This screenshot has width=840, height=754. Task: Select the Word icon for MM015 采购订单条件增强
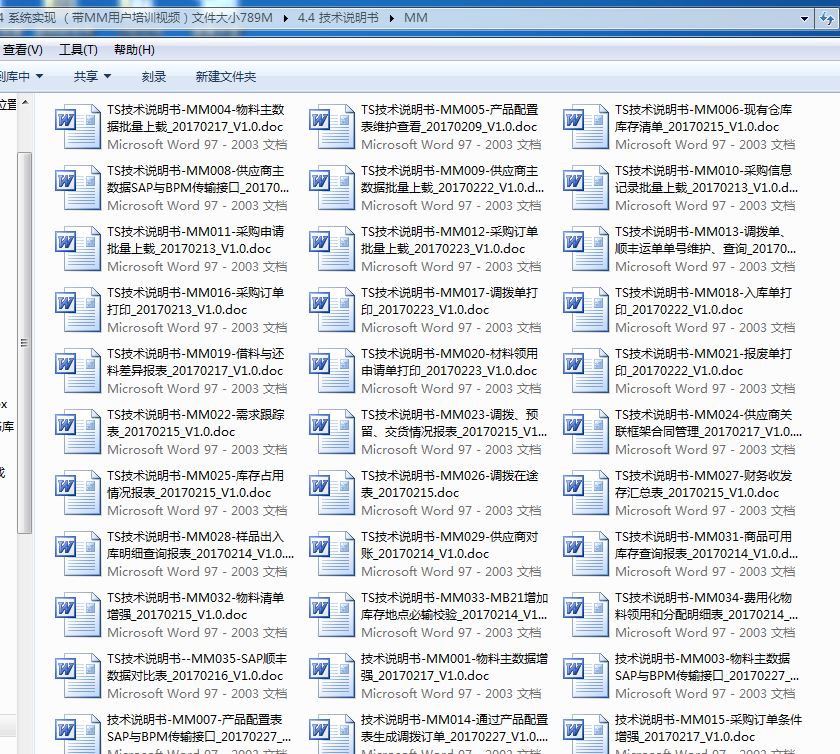586,734
